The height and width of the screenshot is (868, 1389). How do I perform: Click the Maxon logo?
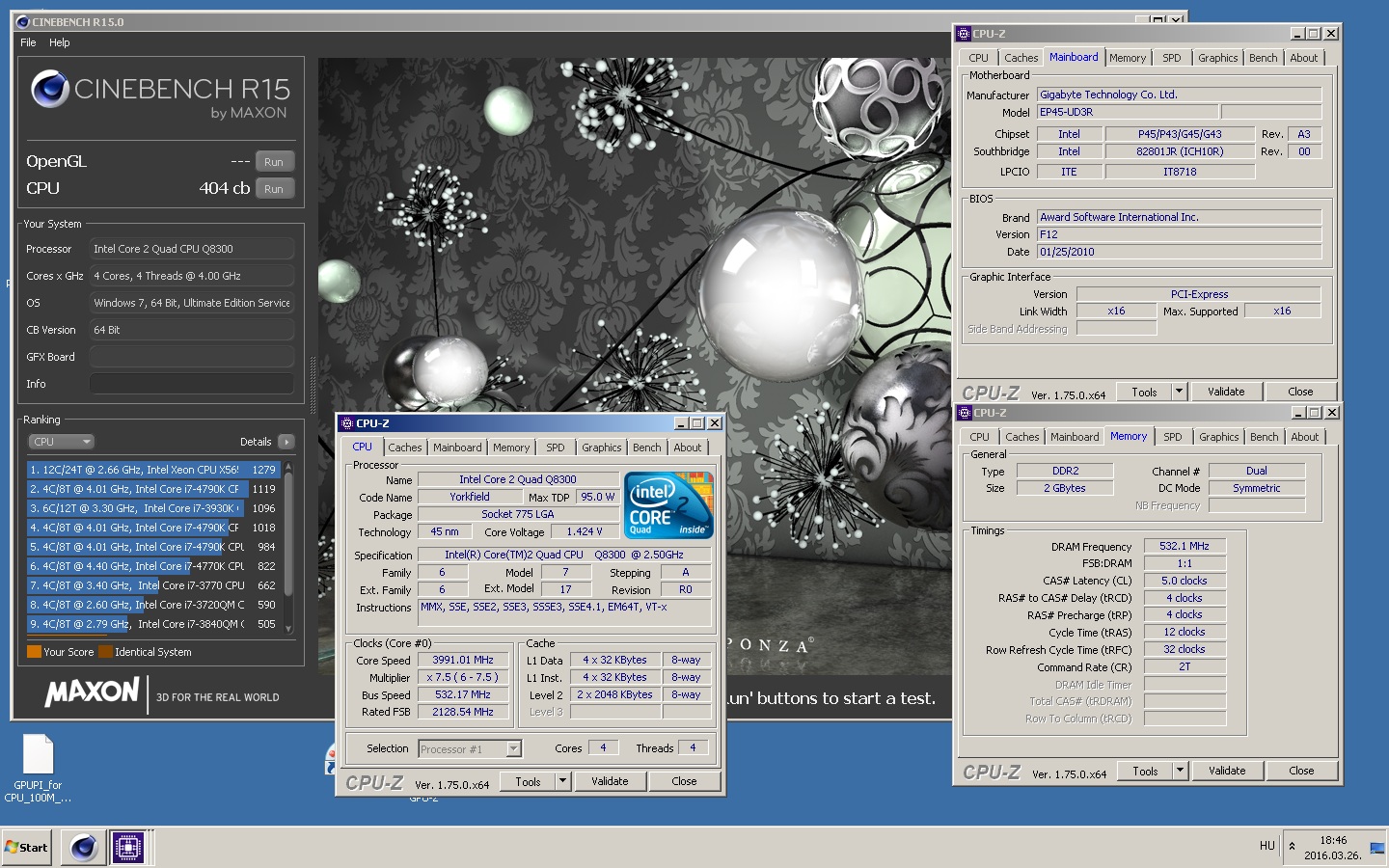pyautogui.click(x=93, y=692)
